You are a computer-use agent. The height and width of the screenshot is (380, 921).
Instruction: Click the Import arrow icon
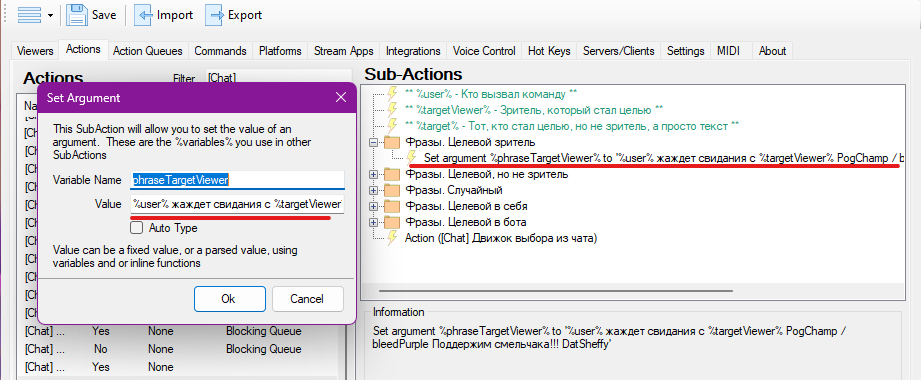[x=144, y=15]
